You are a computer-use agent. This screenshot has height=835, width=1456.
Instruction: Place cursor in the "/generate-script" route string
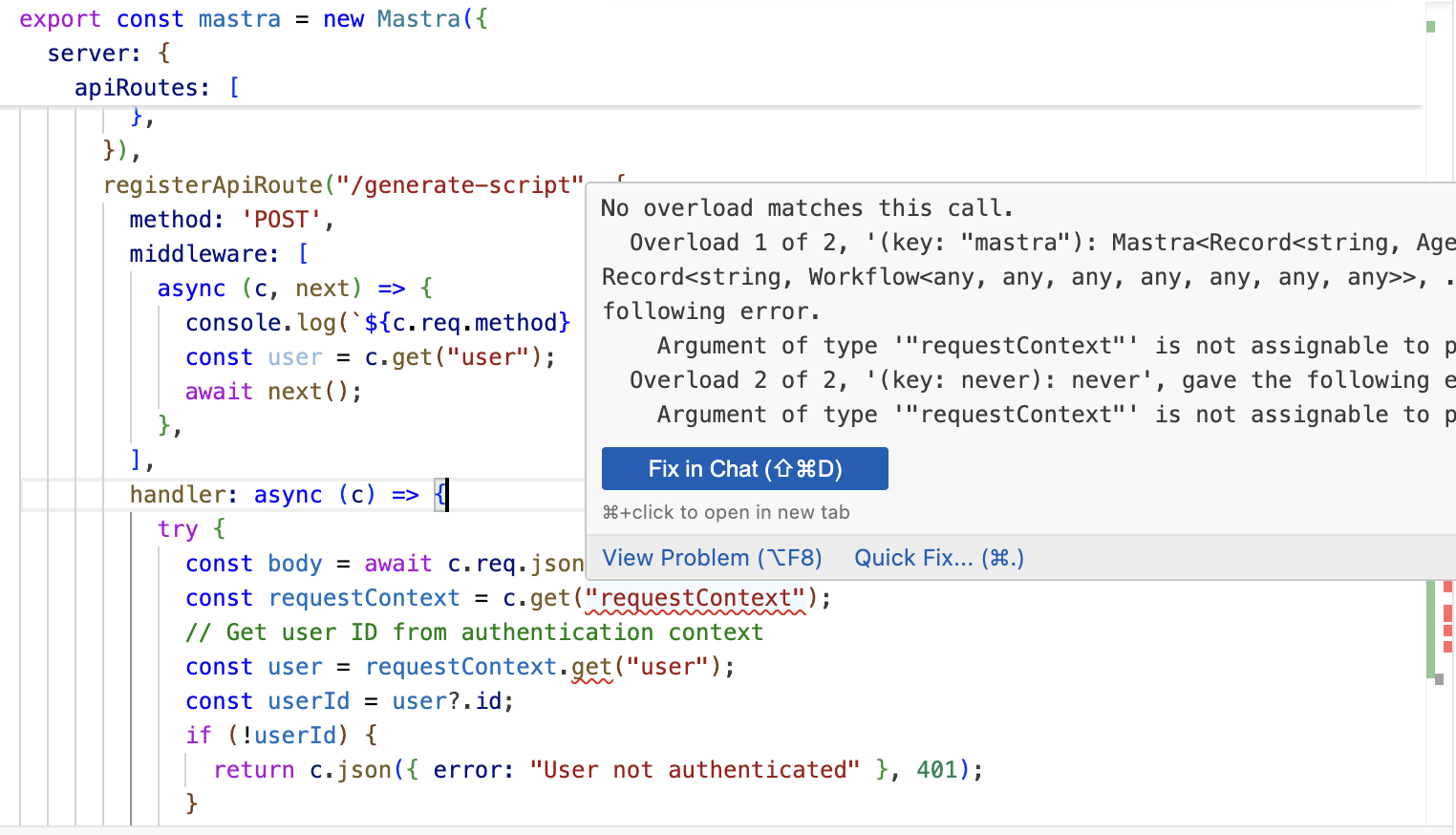tap(460, 185)
